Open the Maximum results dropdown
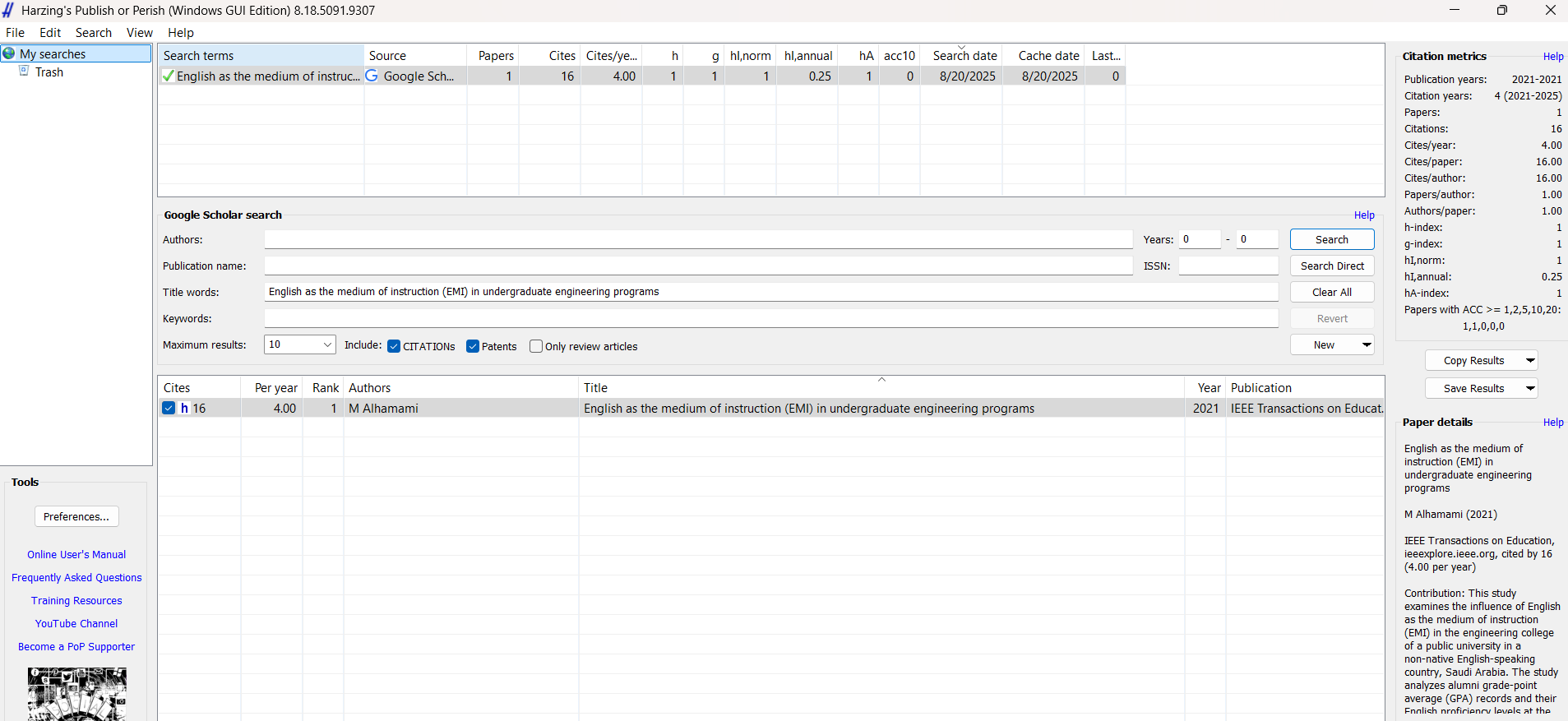This screenshot has height=721, width=1568. coord(327,344)
